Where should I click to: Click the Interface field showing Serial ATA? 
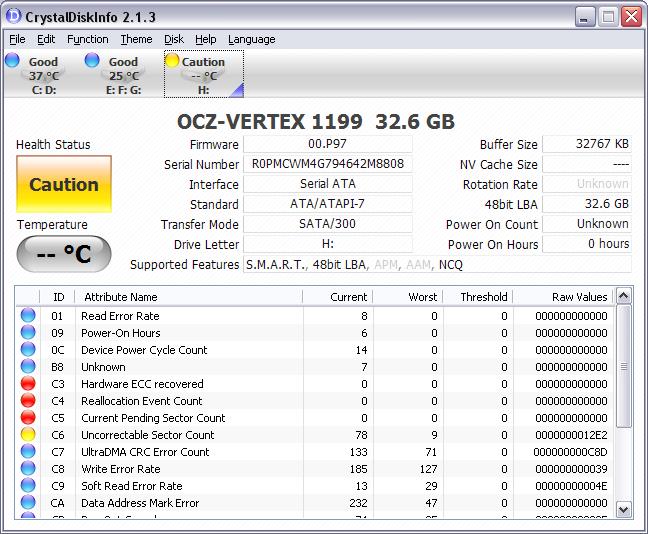point(328,184)
